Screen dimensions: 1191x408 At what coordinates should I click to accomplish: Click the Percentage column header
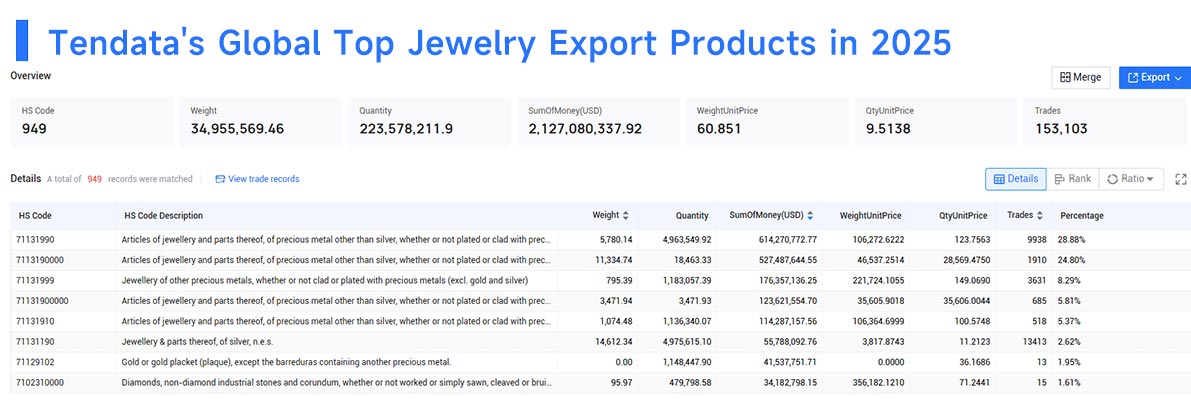point(1082,216)
